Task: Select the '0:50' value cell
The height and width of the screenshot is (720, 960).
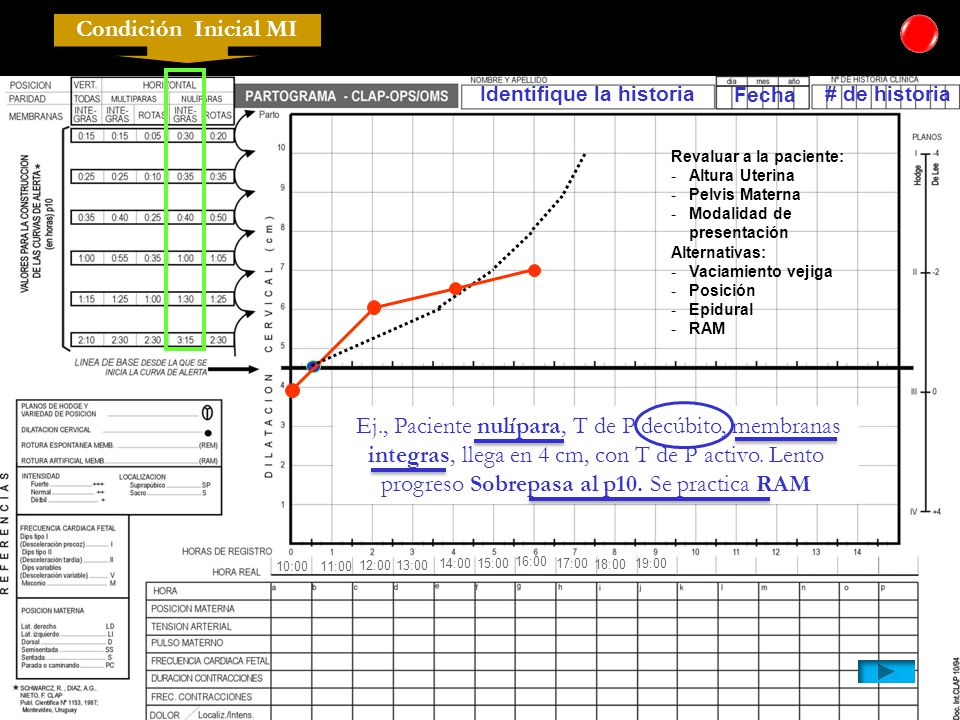Action: [x=218, y=217]
